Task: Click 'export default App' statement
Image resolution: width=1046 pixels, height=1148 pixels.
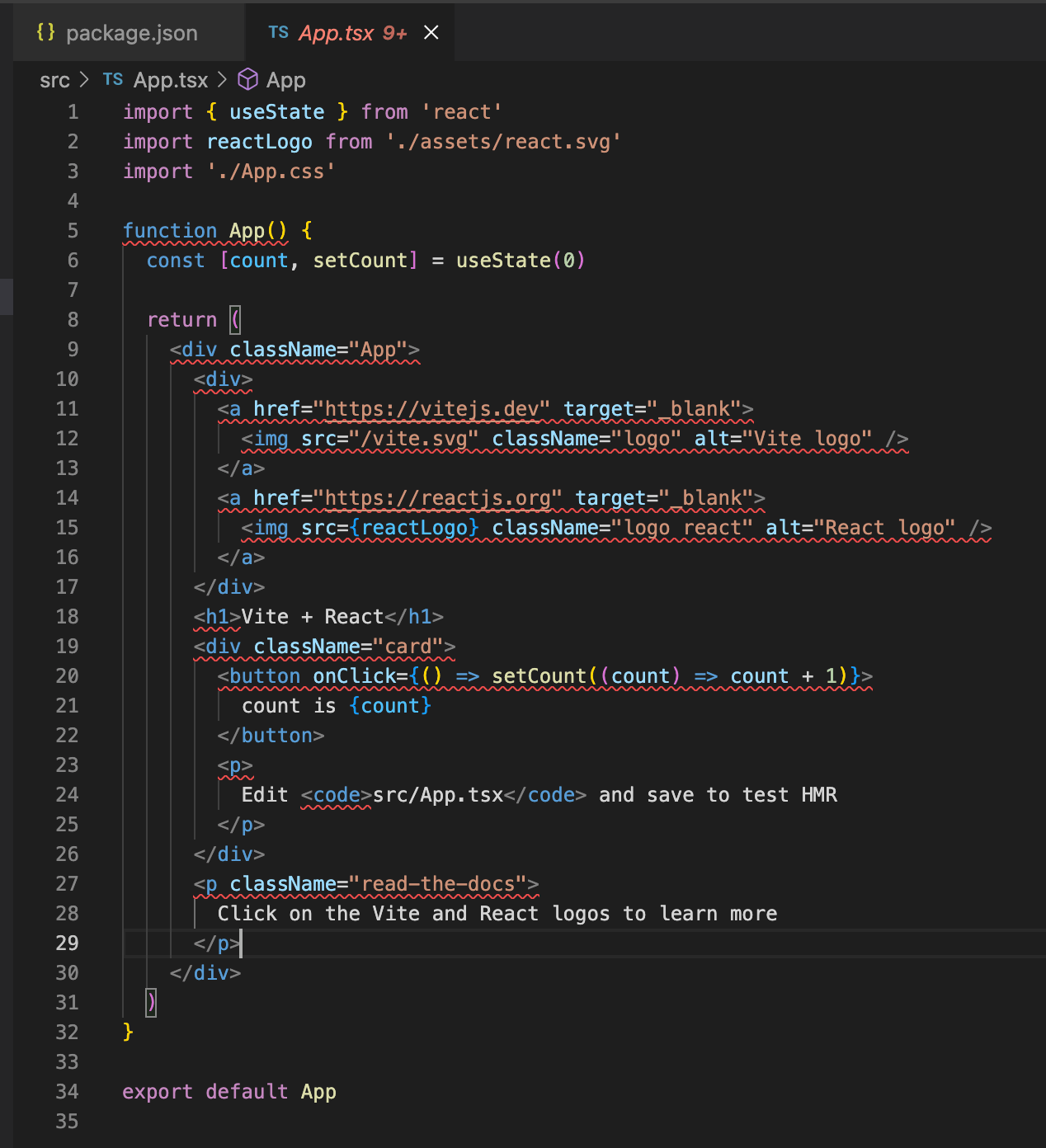Action: (229, 1092)
